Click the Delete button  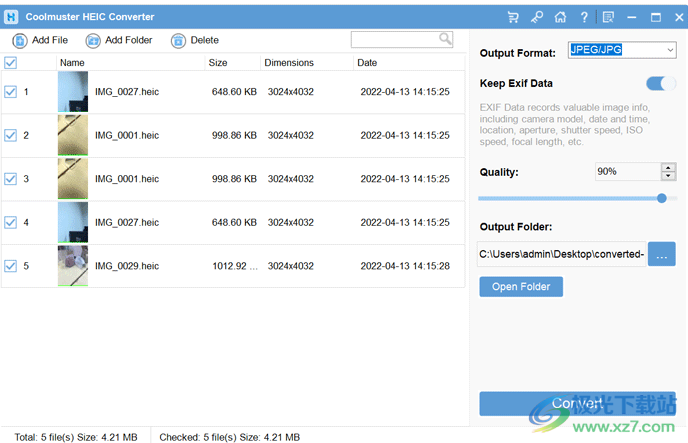(195, 40)
